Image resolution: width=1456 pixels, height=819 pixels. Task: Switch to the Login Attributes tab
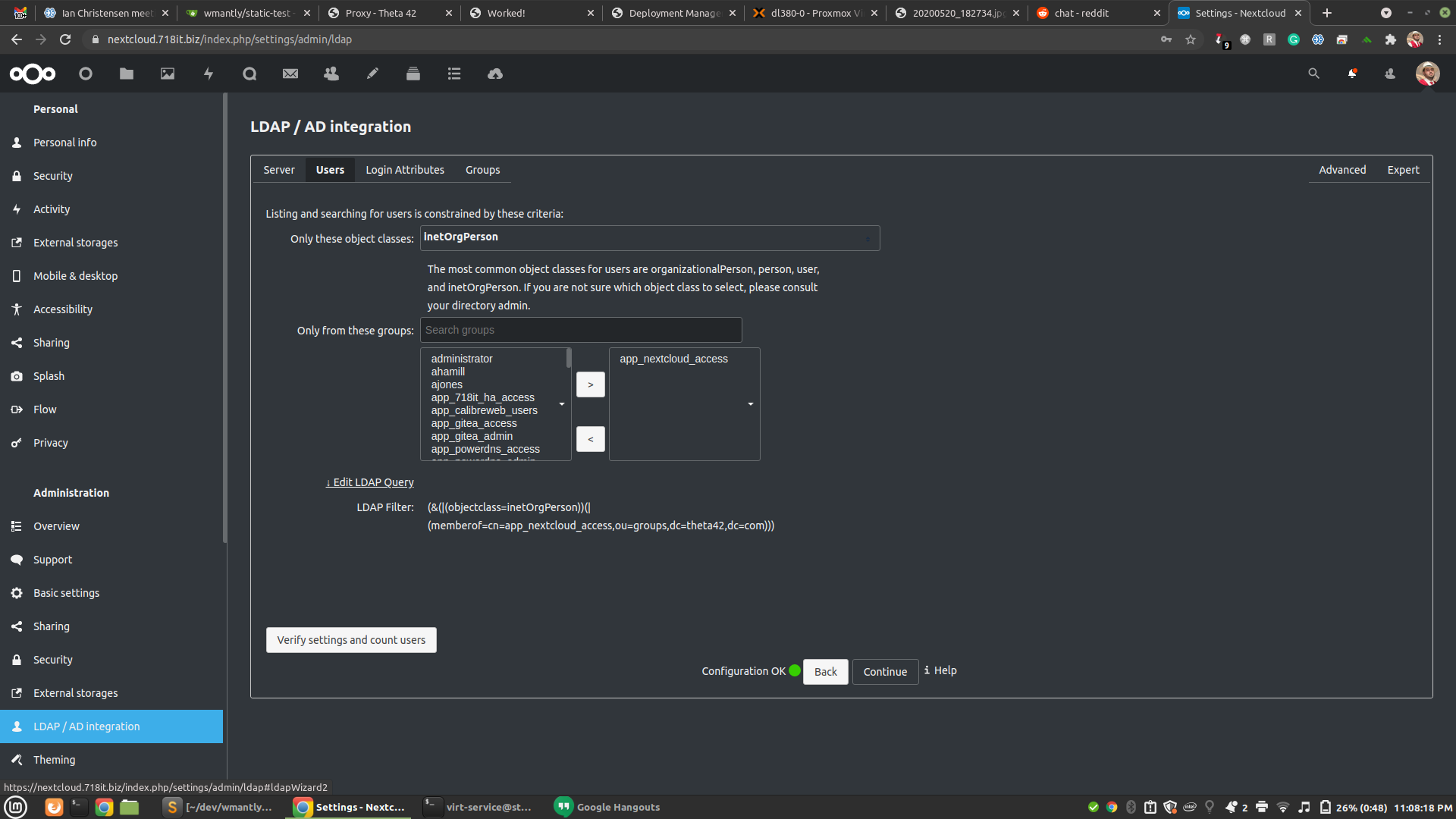point(405,170)
